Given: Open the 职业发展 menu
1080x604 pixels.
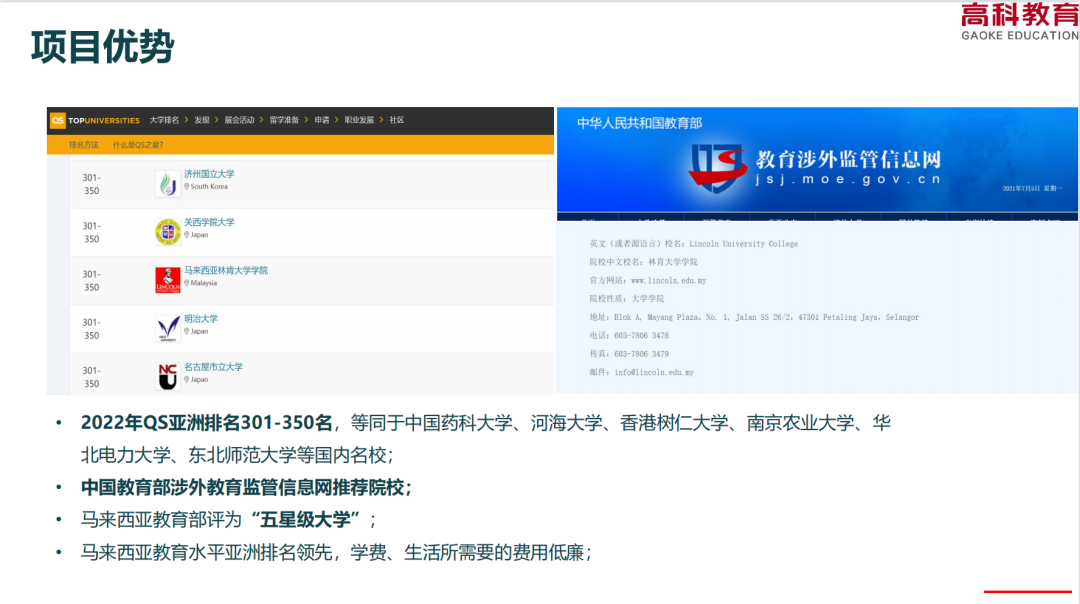Looking at the screenshot, I should click(359, 120).
